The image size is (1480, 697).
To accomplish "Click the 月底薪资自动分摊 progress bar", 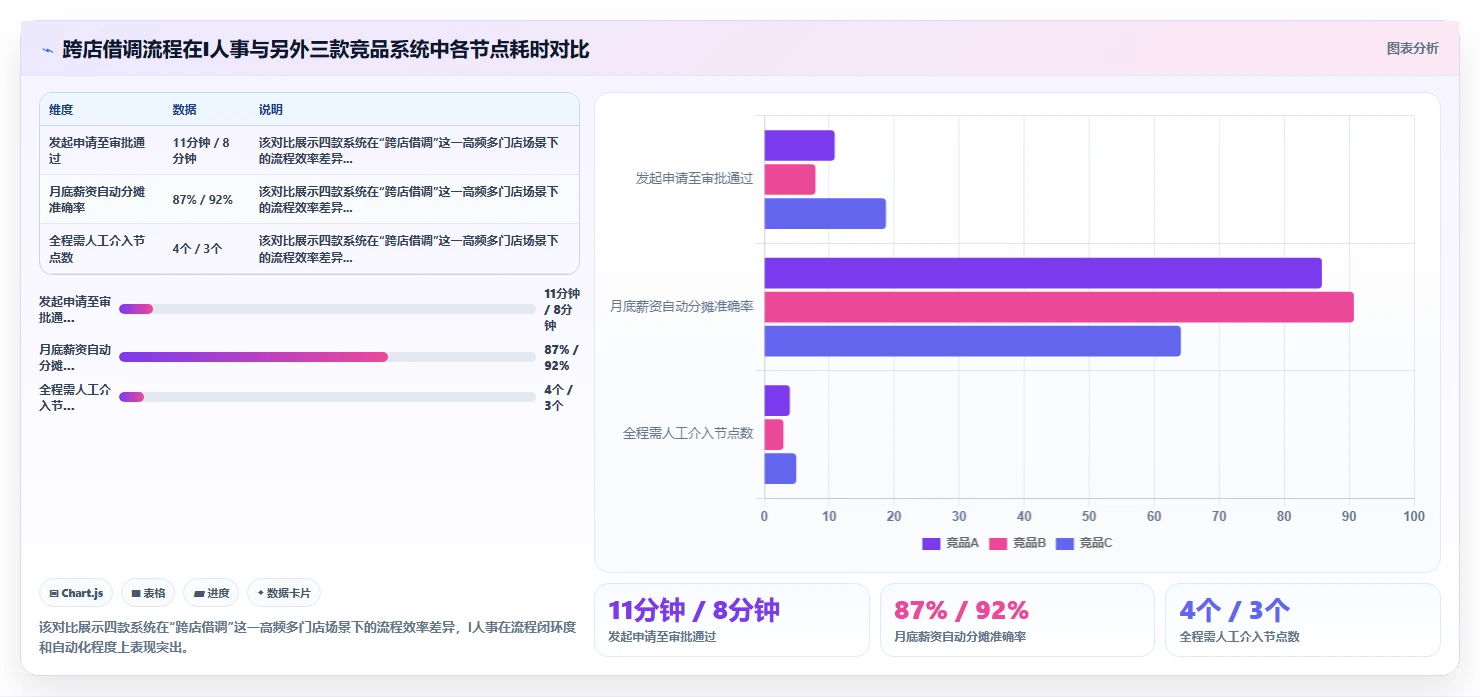I will coord(327,357).
